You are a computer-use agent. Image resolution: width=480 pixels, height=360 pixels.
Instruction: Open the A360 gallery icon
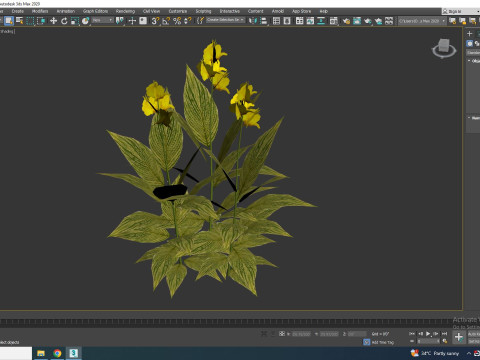point(389,21)
